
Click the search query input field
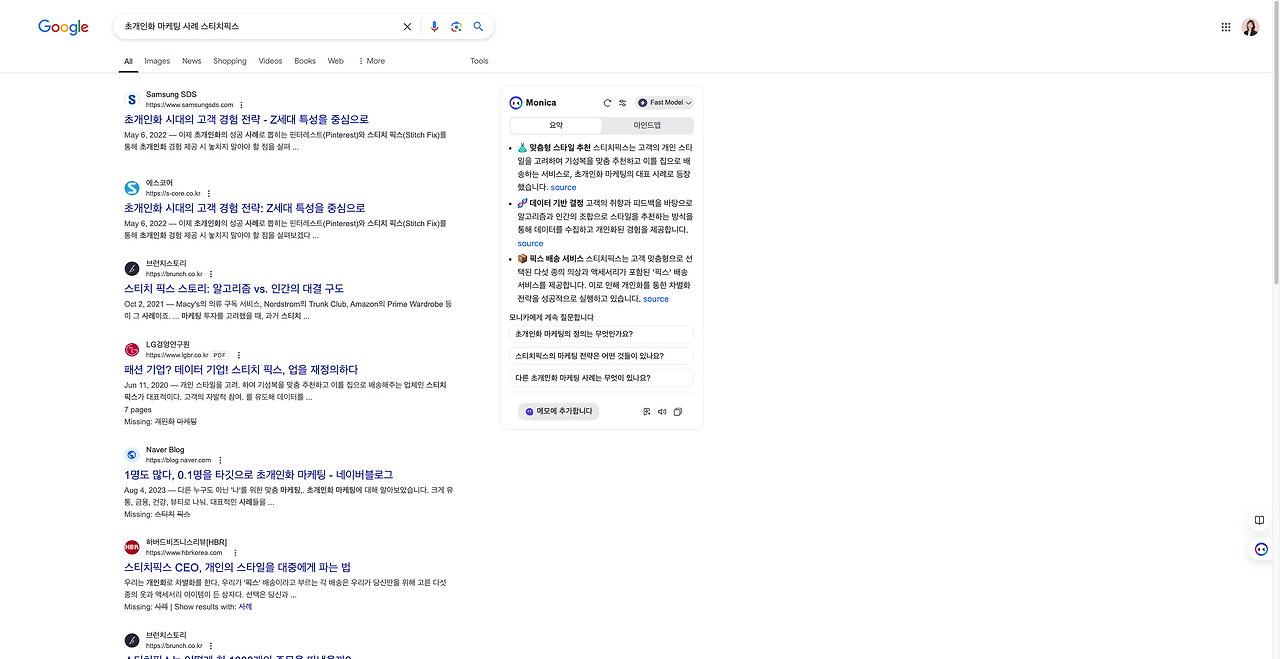pyautogui.click(x=258, y=26)
